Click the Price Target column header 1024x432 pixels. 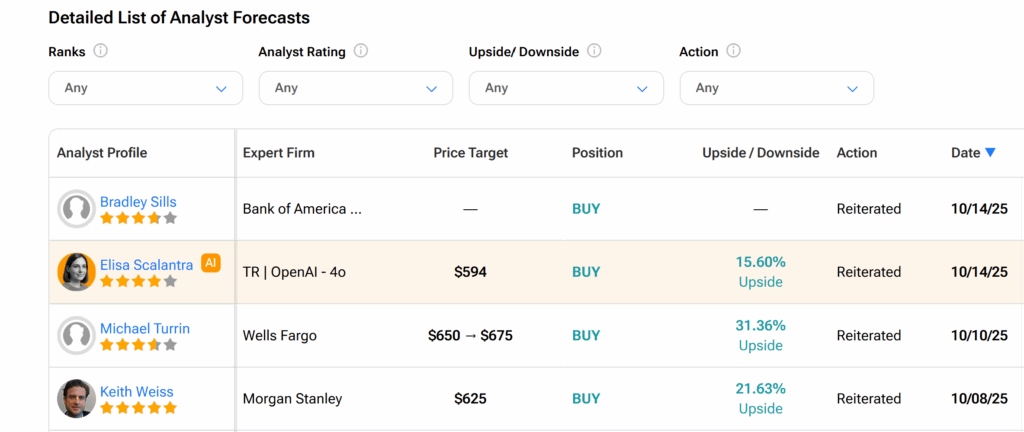470,153
